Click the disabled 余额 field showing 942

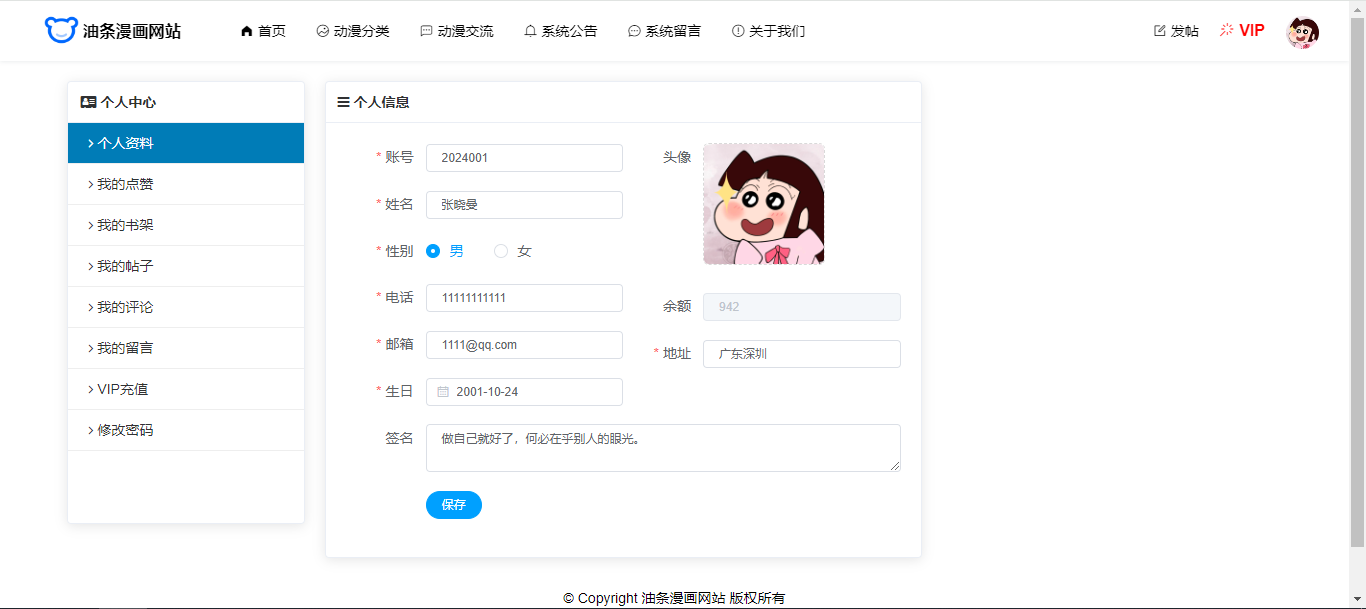(802, 307)
